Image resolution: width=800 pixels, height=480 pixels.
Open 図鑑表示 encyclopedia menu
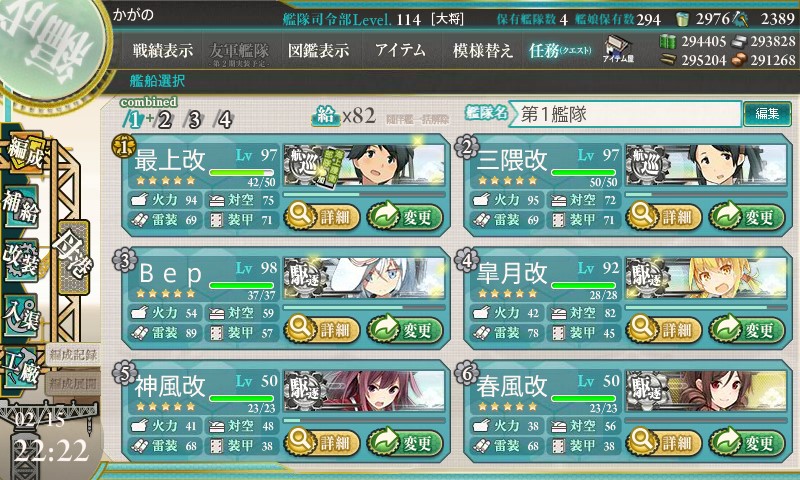319,50
